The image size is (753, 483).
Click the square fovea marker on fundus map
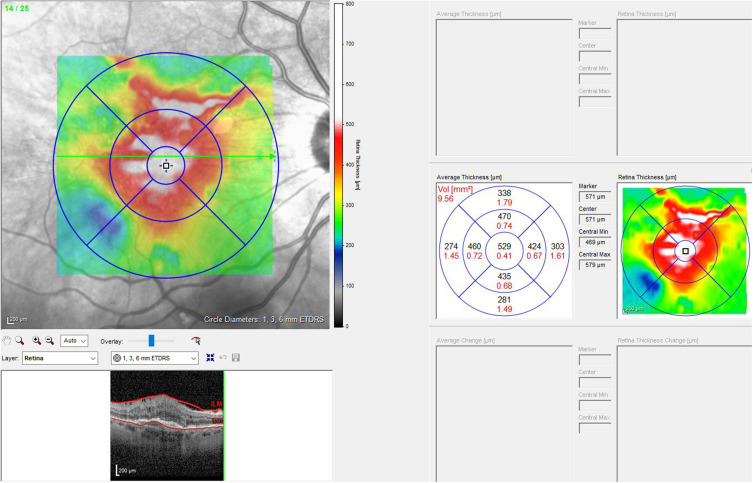click(x=166, y=165)
